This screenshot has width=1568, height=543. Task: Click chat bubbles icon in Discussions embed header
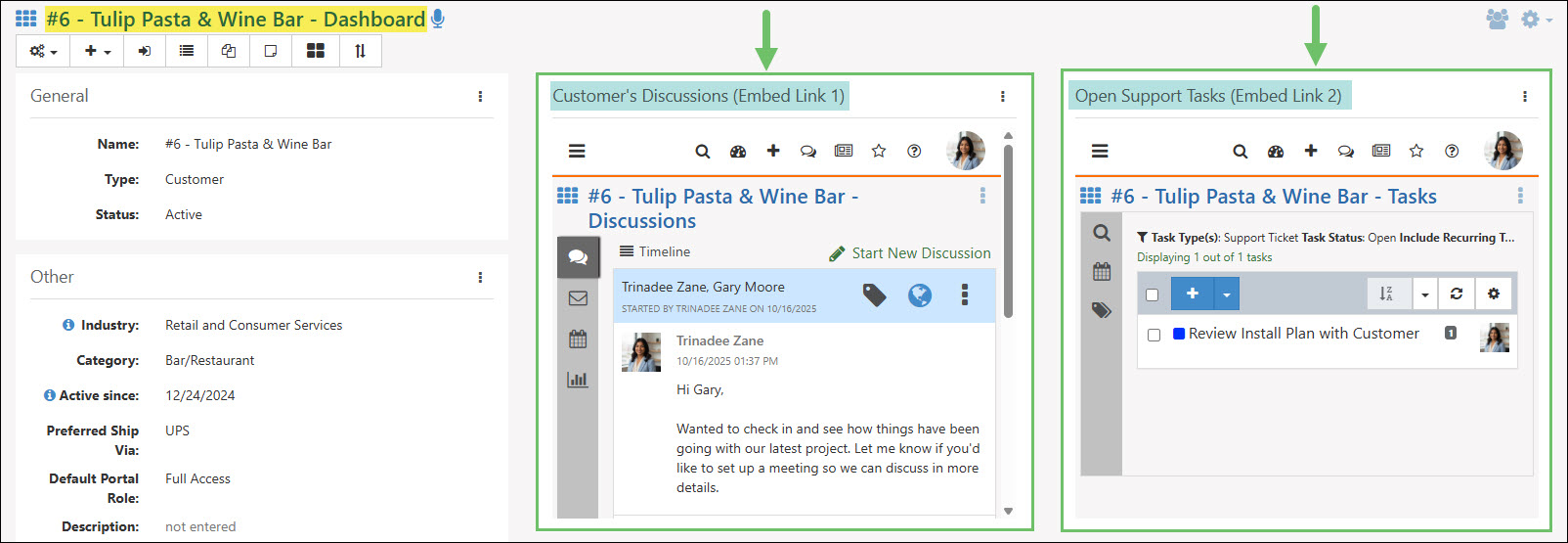(808, 151)
